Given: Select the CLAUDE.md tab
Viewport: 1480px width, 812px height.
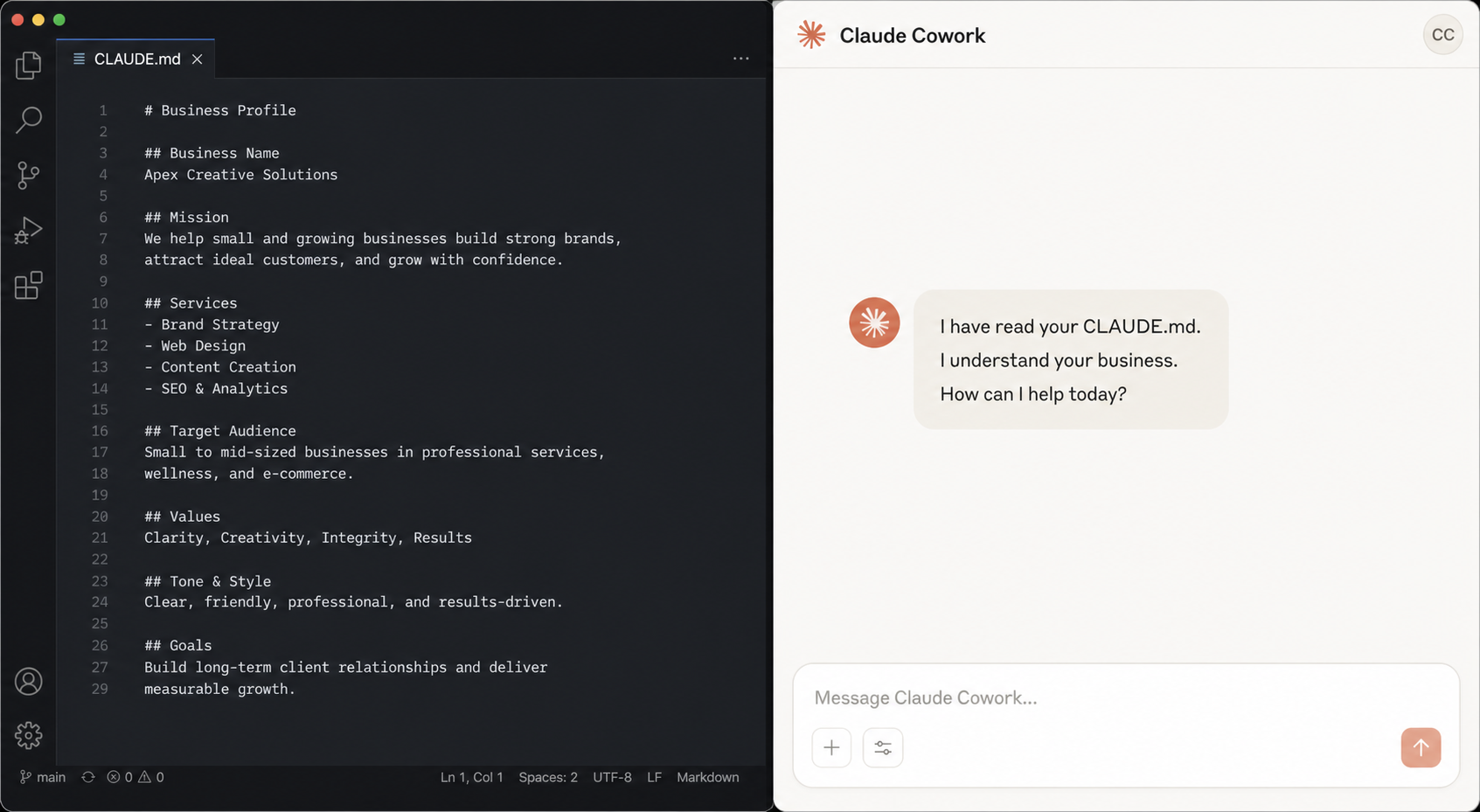Looking at the screenshot, I should [135, 59].
